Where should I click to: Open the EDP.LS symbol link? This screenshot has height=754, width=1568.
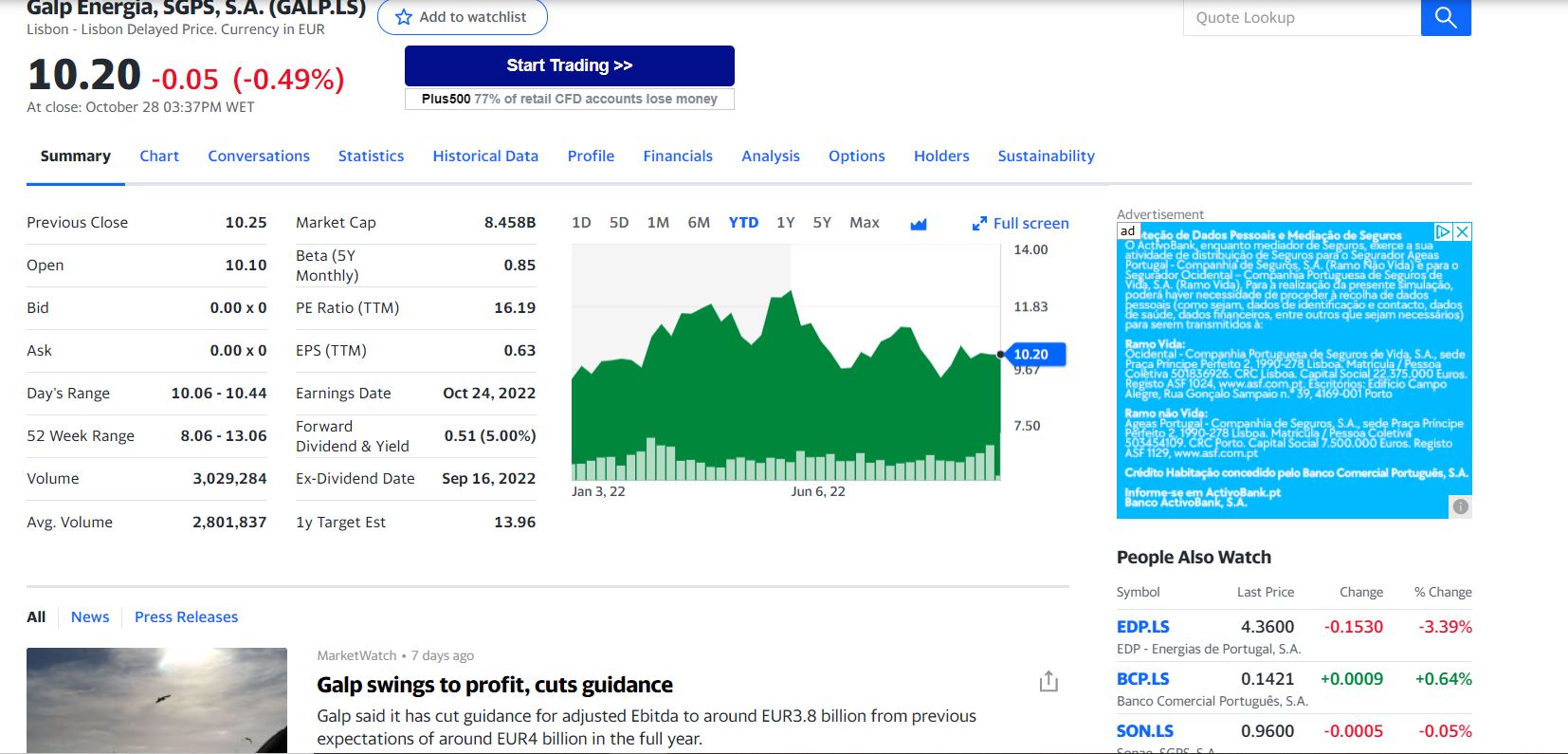(x=1142, y=627)
